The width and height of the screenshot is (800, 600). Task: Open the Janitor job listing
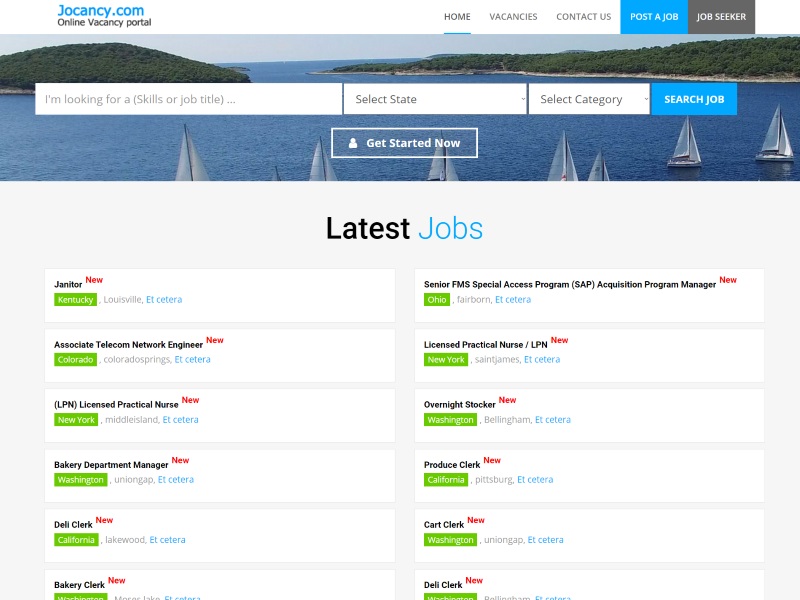tap(68, 285)
